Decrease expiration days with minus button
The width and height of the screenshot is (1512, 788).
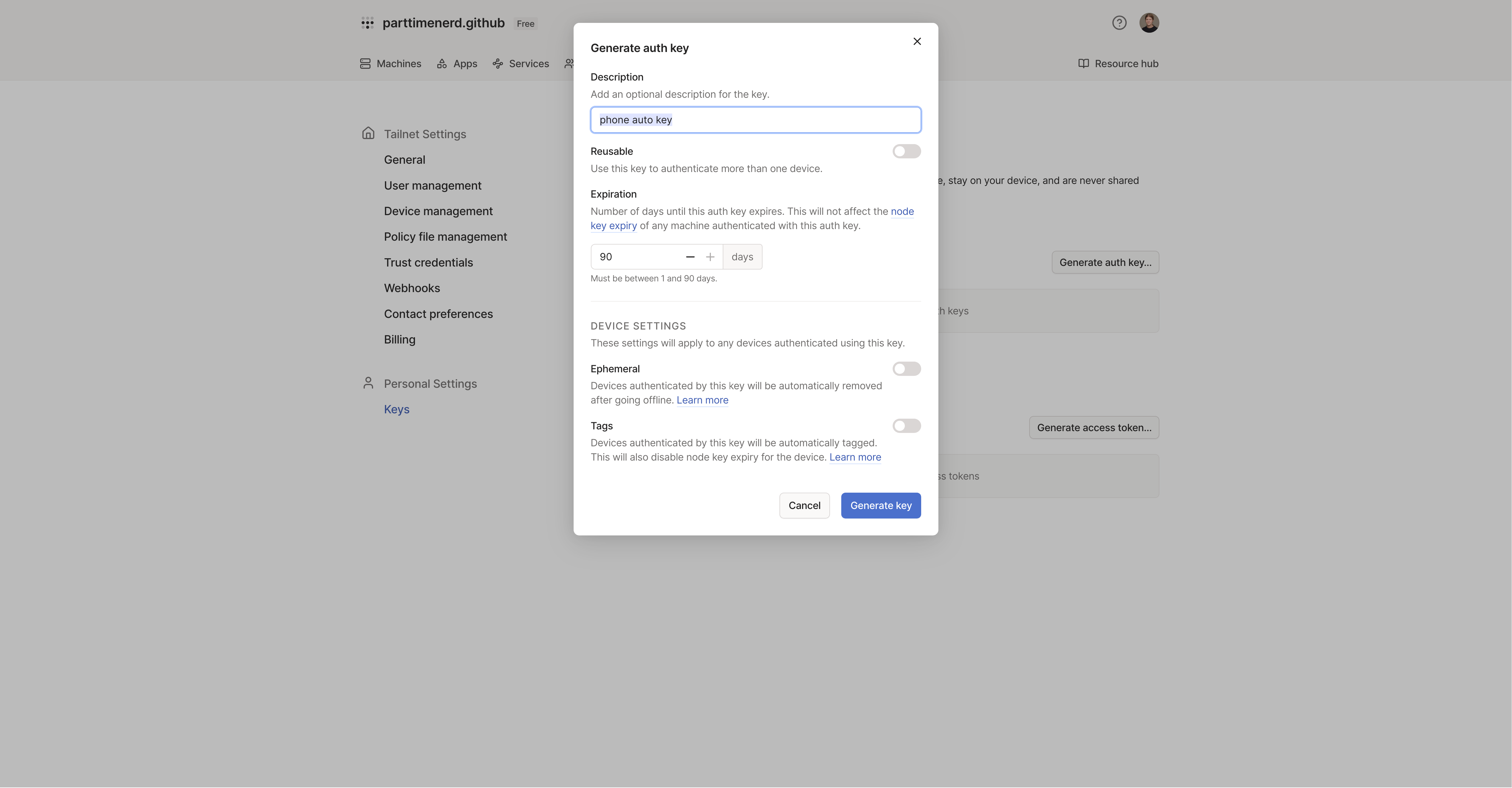coord(690,257)
